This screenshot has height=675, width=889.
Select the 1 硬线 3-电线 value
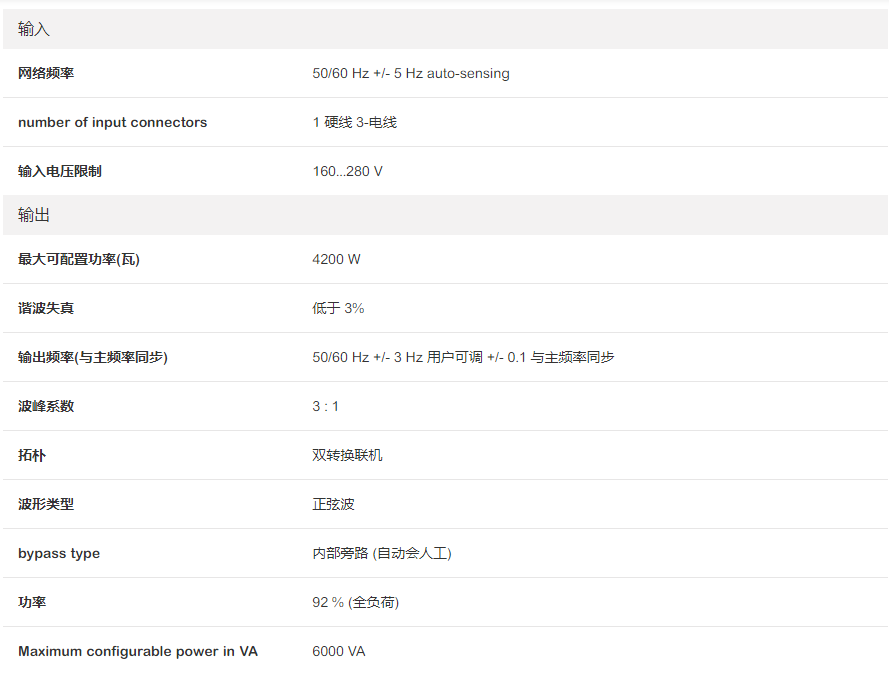click(354, 122)
